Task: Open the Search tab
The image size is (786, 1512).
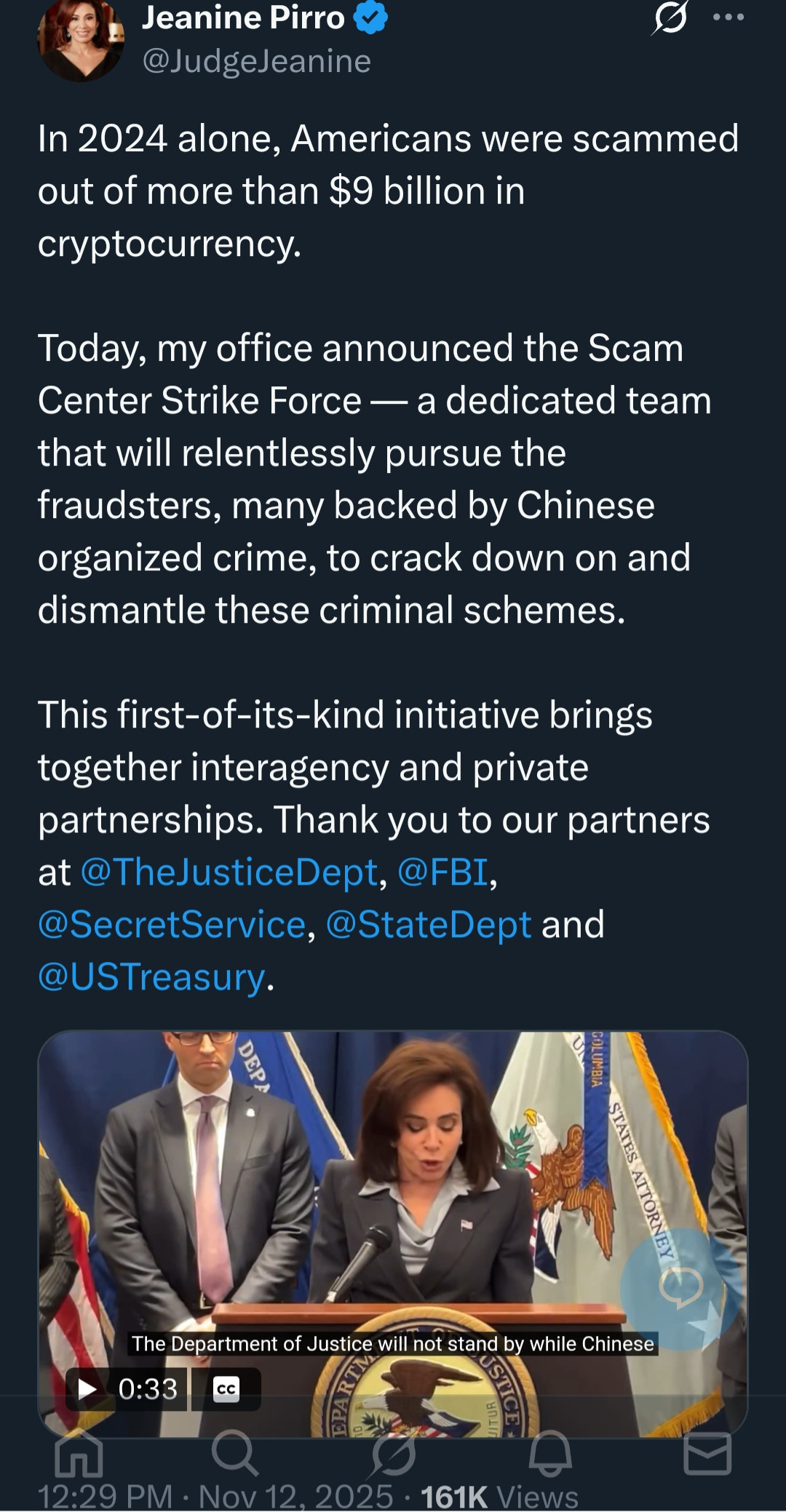Action: [234, 1453]
